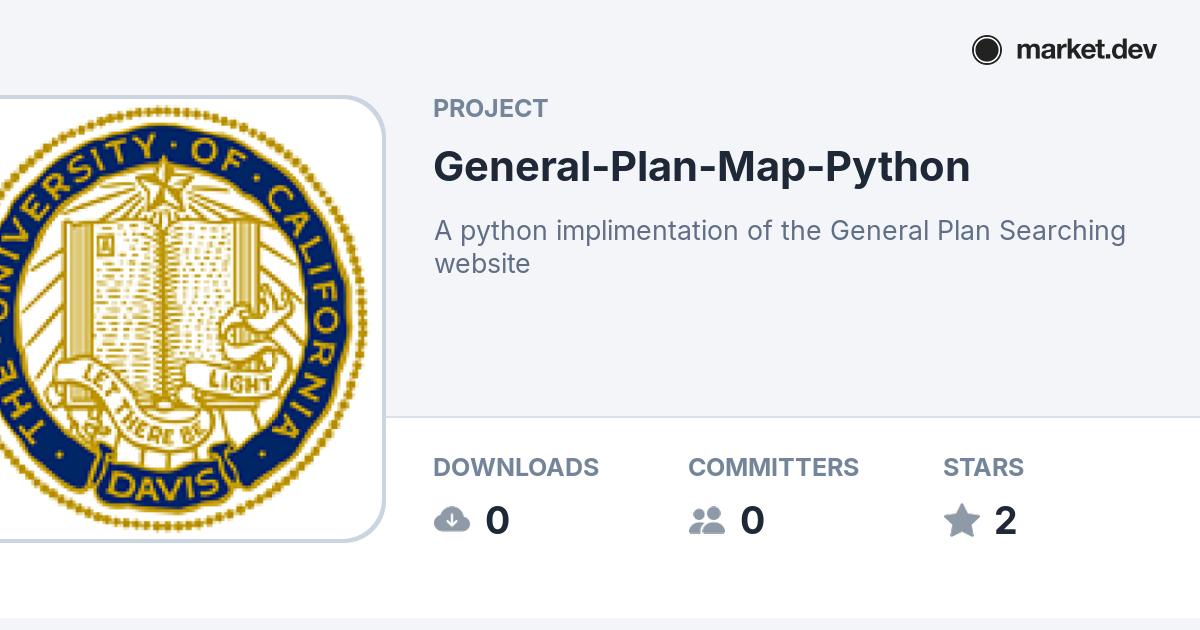Click the DOWNLOADS heading
The width and height of the screenshot is (1200, 630).
coord(515,467)
